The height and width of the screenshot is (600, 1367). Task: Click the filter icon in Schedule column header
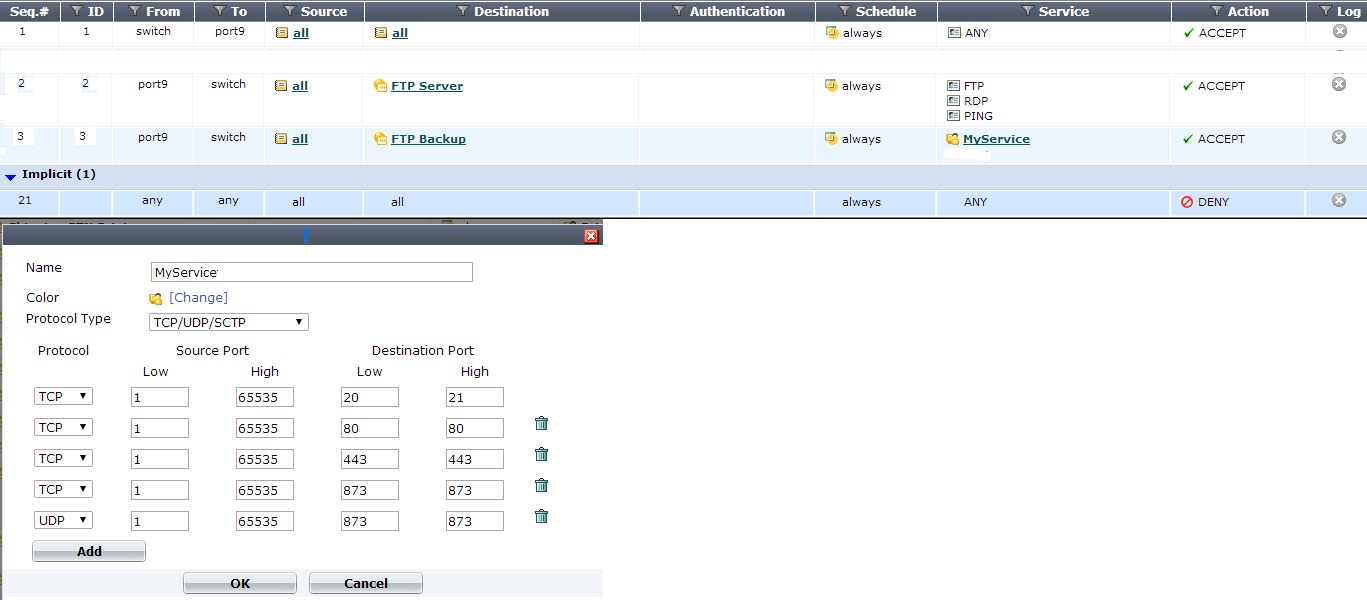click(844, 11)
